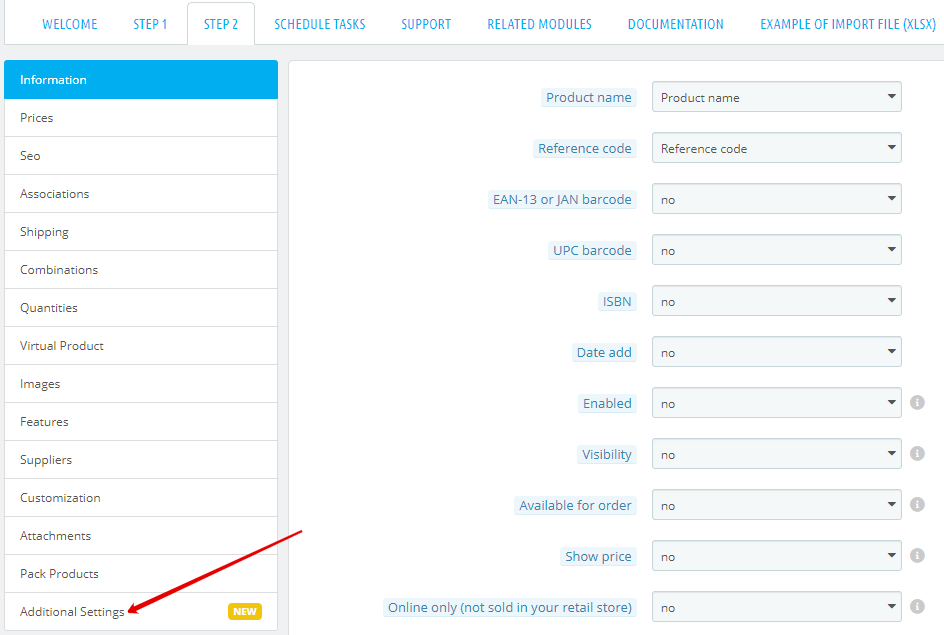Click the EAN-13 or JAN barcode label
This screenshot has height=635, width=944.
click(x=562, y=199)
